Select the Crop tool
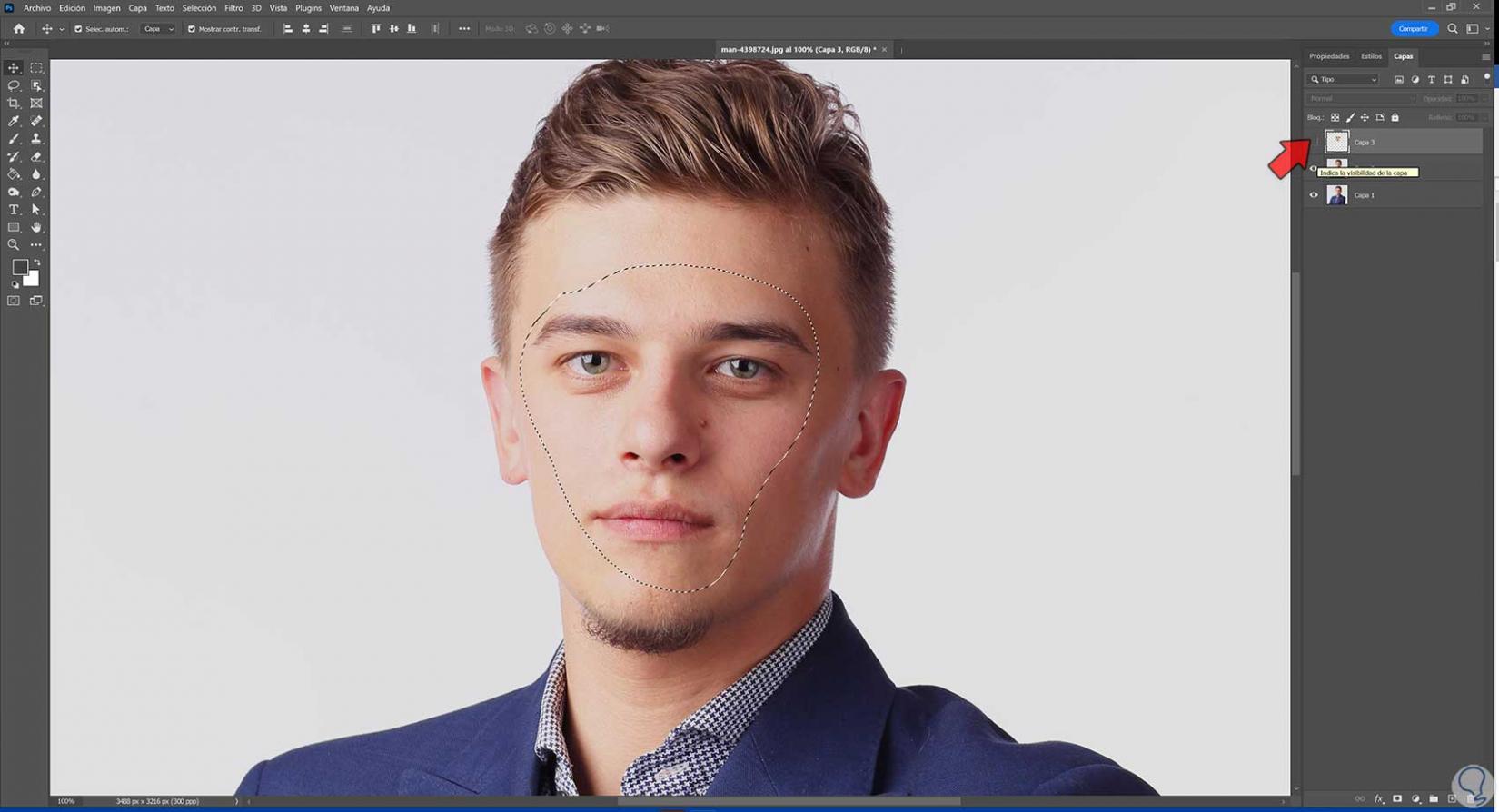 coord(14,104)
